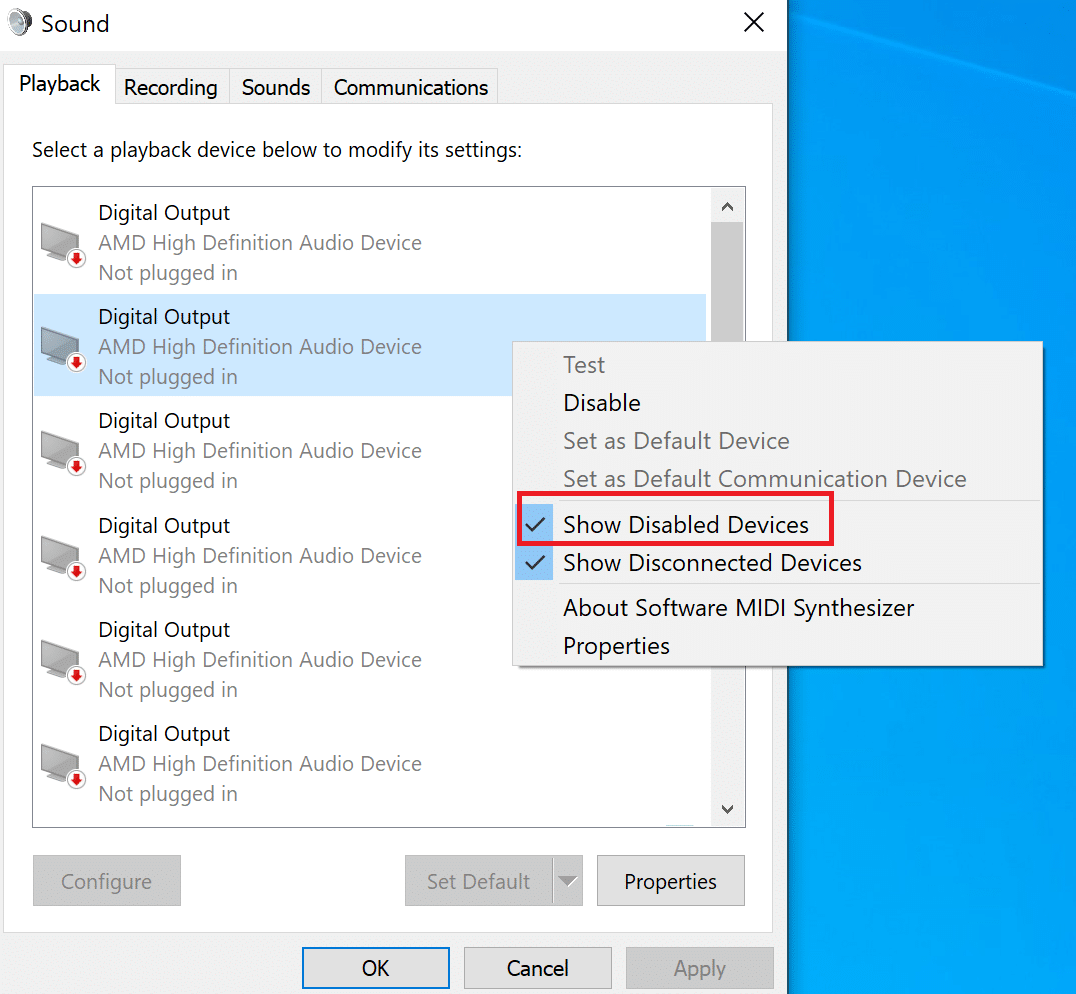1076x994 pixels.
Task: Click the device list scroll up arrow
Action: pyautogui.click(x=727, y=207)
